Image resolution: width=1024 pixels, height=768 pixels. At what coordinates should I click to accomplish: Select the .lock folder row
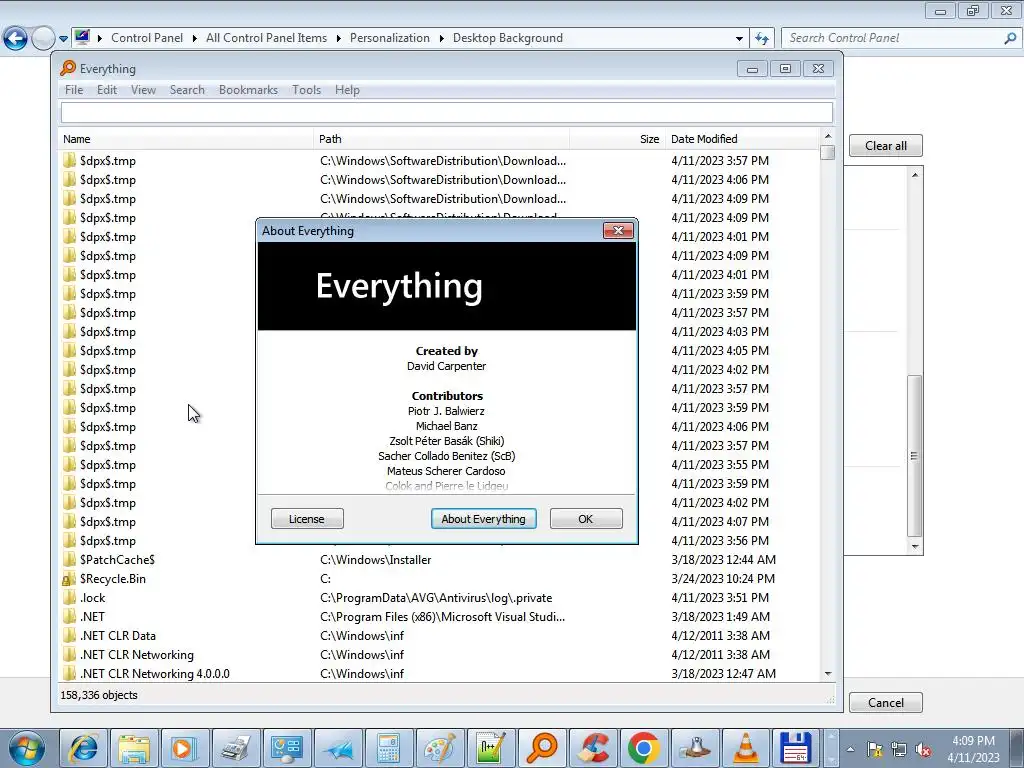[x=440, y=598]
